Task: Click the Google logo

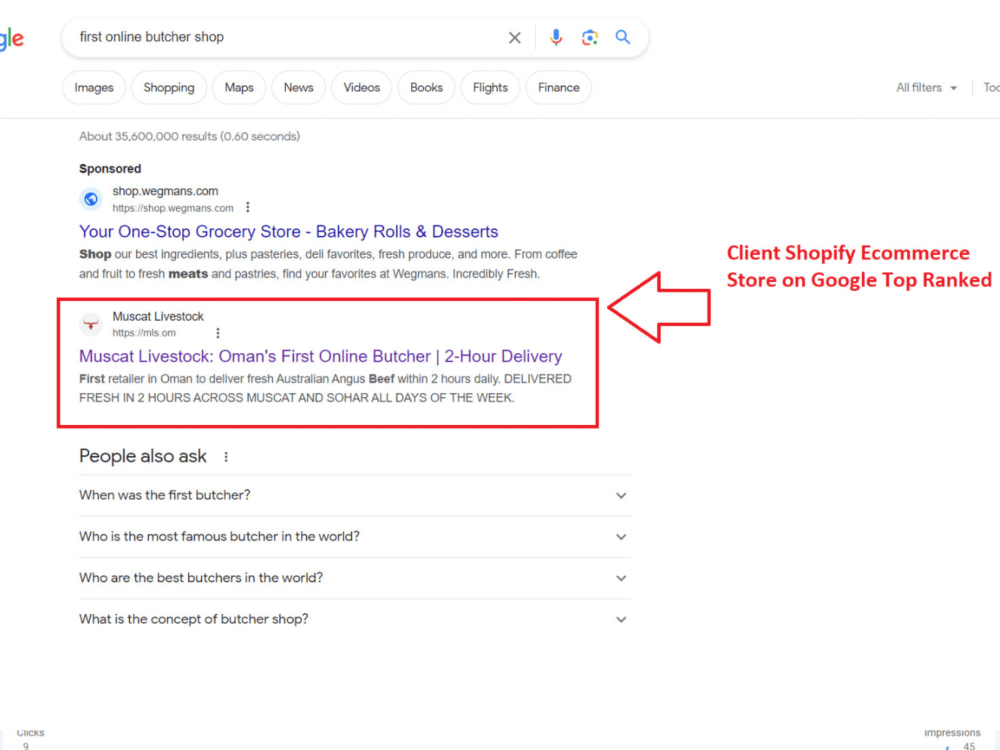Action: 11,39
